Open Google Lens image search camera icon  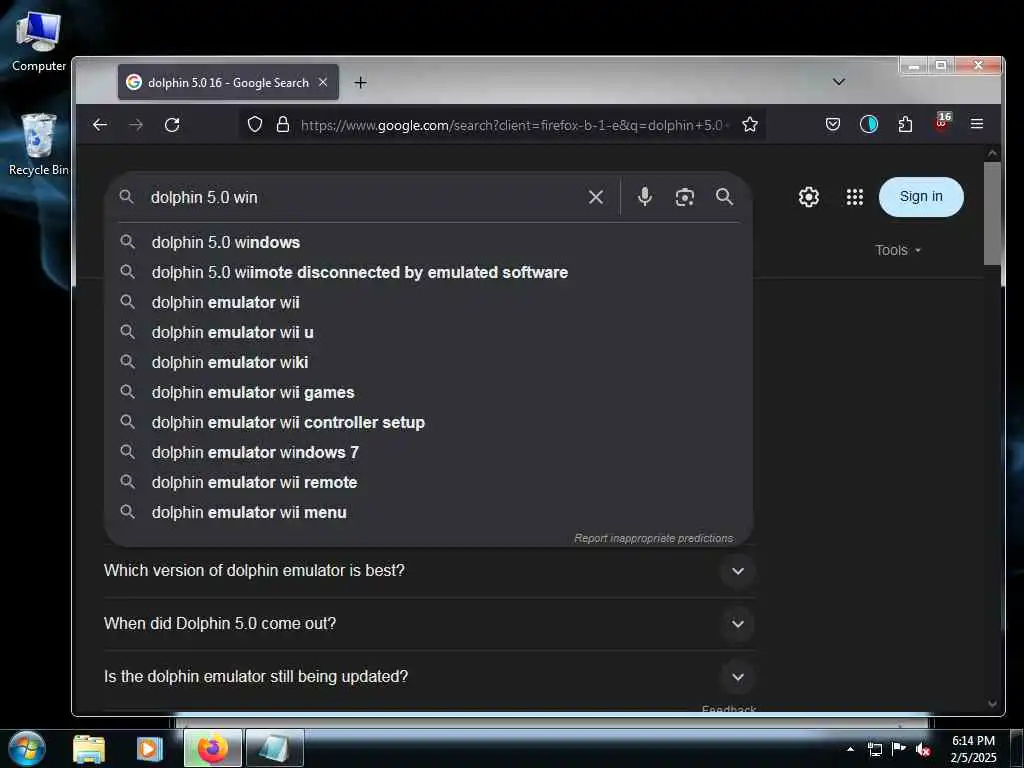(684, 197)
